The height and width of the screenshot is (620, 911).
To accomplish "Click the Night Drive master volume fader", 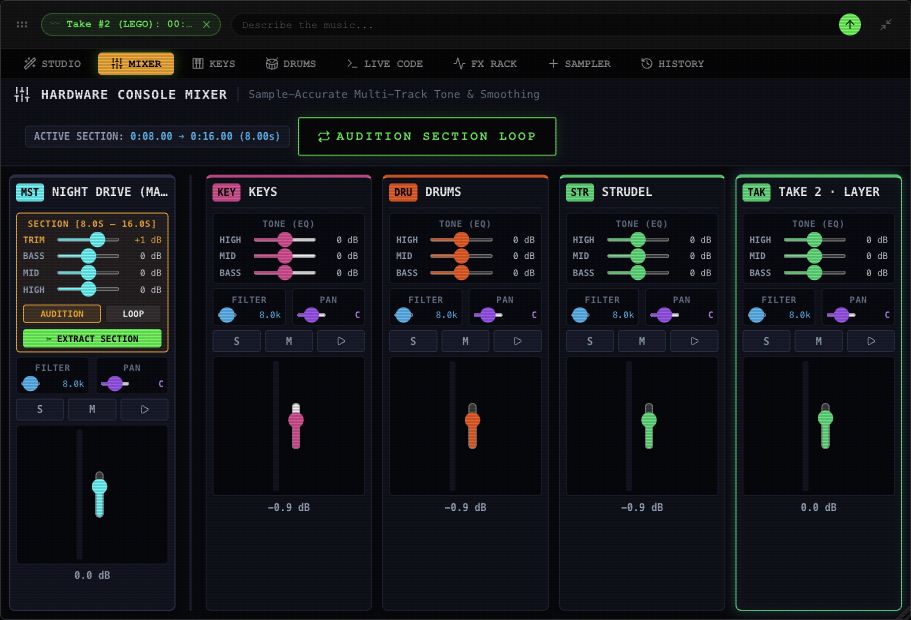I will pos(99,494).
